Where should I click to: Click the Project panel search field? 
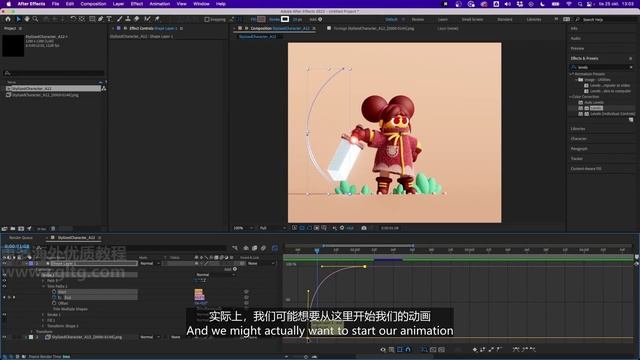[x=53, y=73]
